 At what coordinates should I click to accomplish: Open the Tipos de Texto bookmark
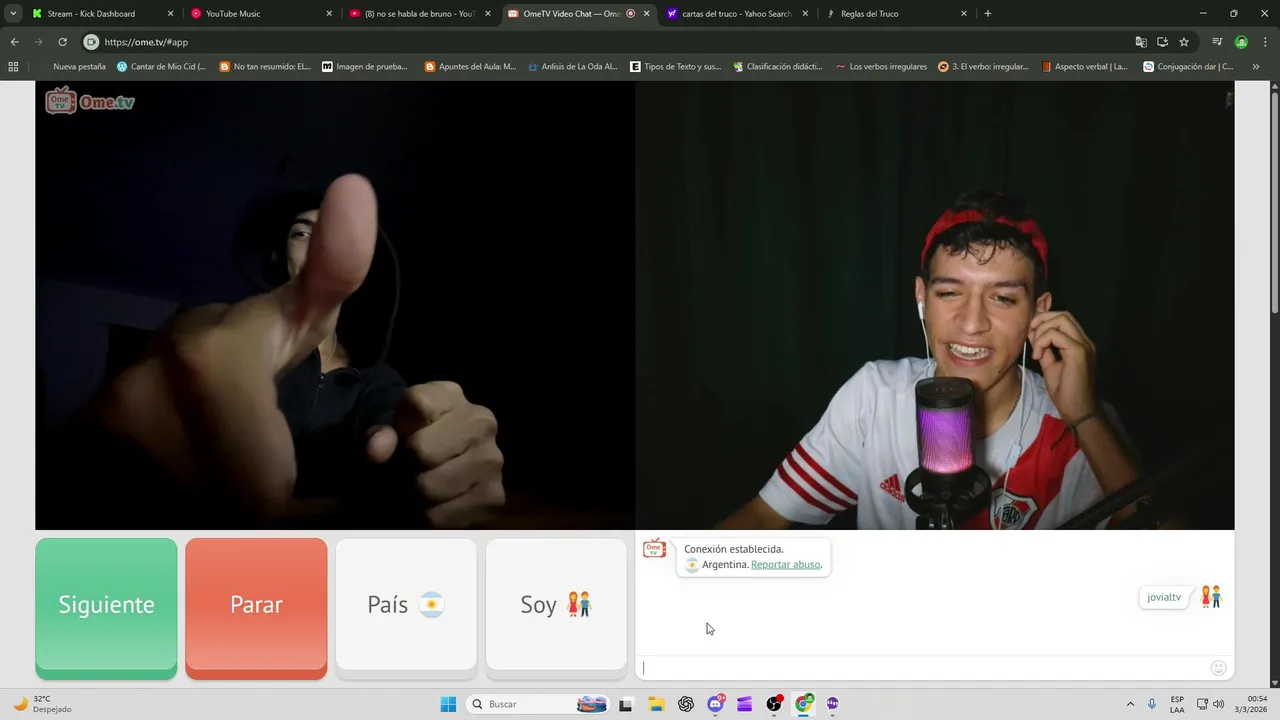pyautogui.click(x=675, y=67)
